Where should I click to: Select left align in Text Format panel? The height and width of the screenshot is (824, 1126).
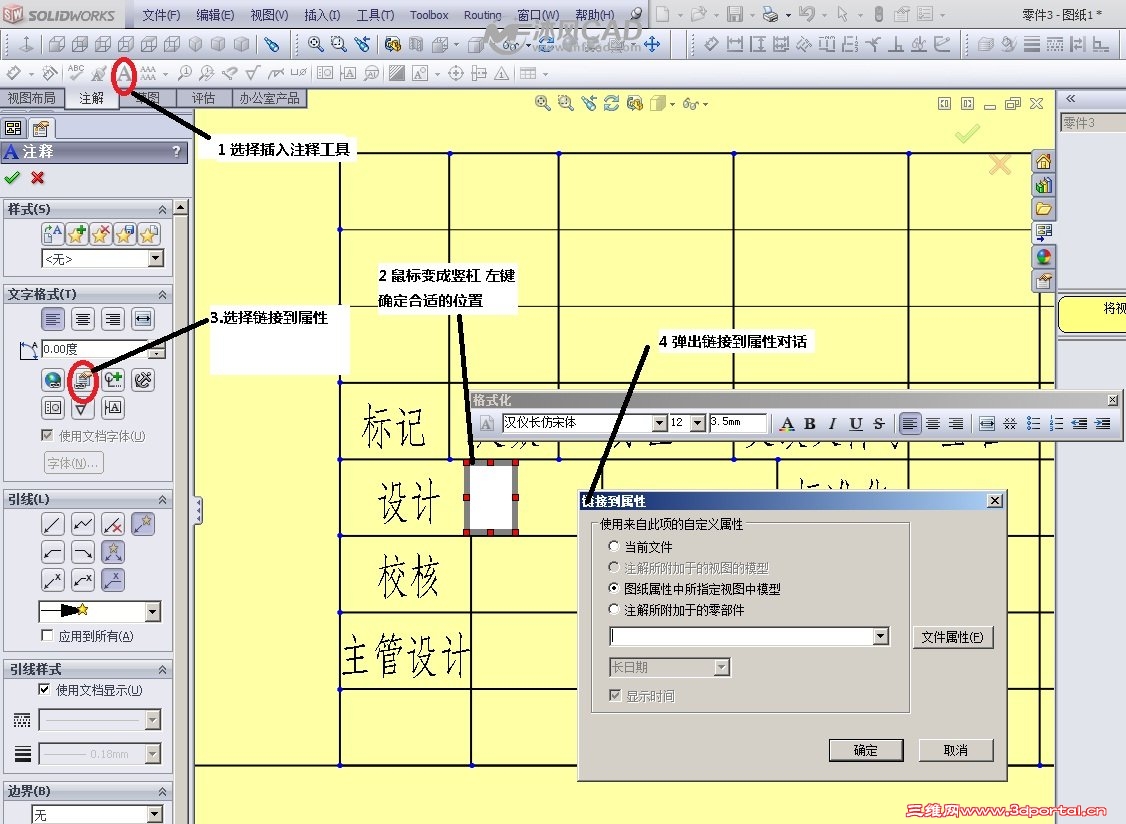tap(52, 319)
